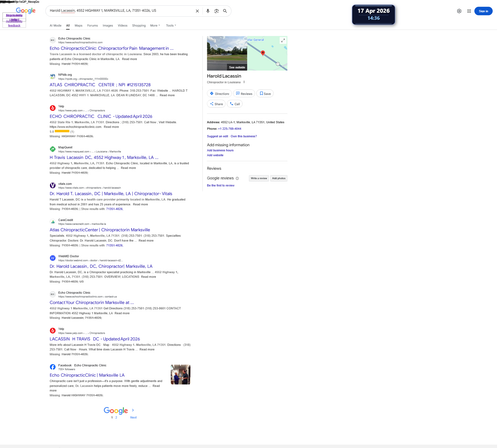Click Write a review button

click(259, 178)
